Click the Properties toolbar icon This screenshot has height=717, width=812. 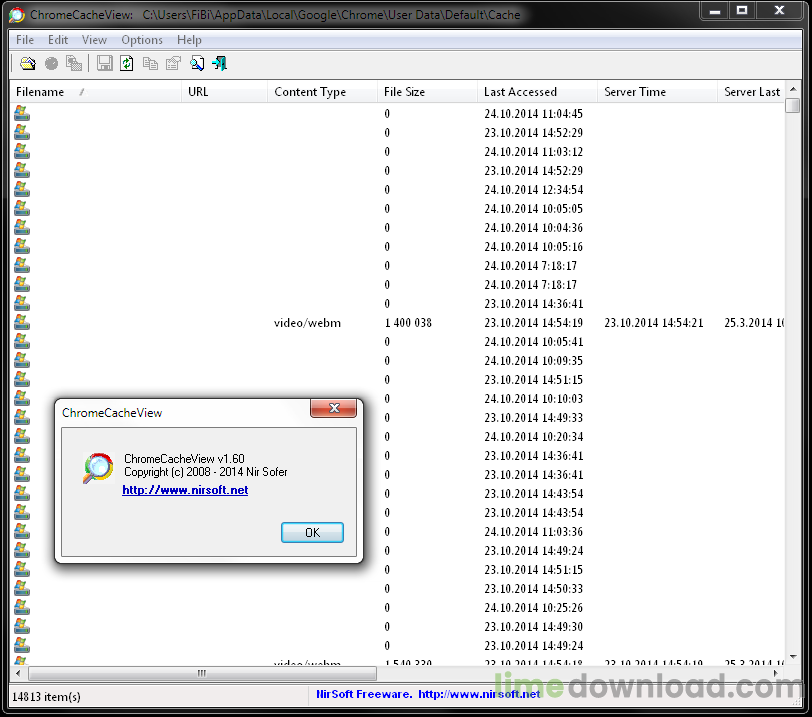coord(173,63)
